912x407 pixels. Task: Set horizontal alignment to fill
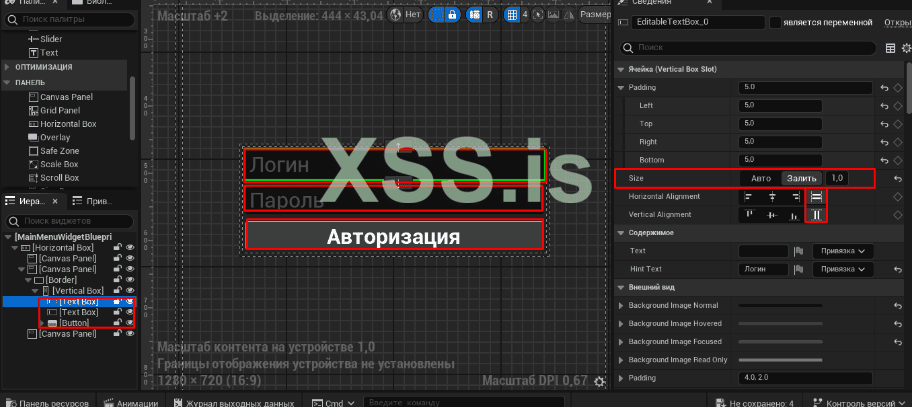pyautogui.click(x=816, y=197)
